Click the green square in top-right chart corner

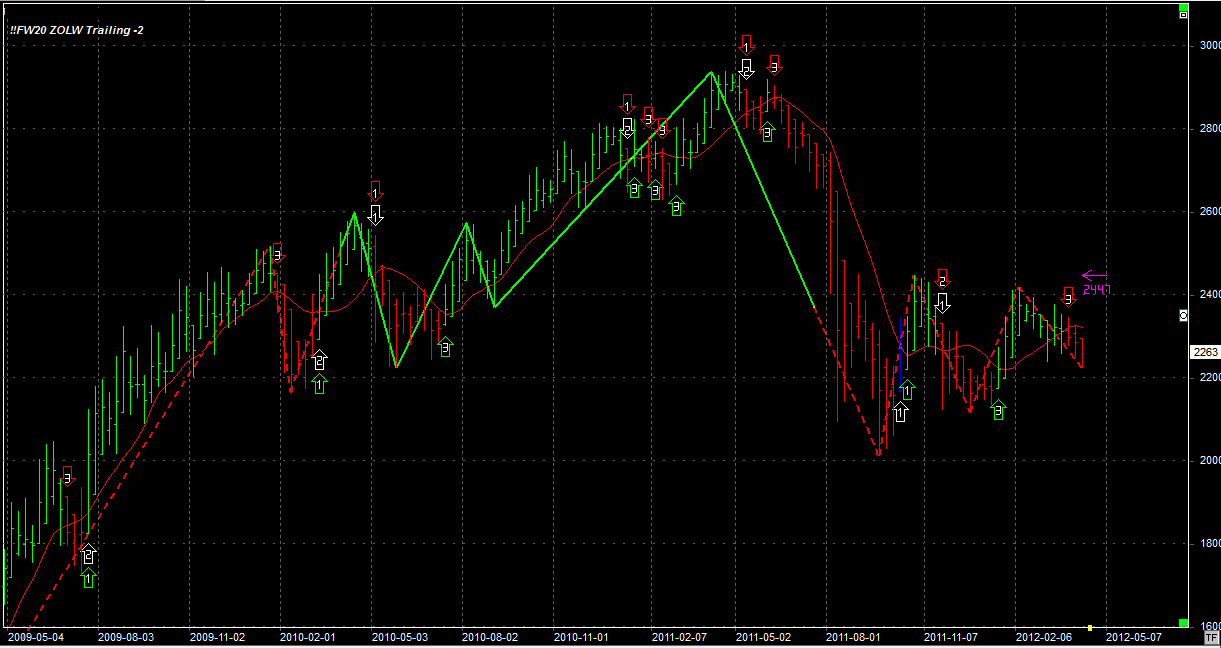[x=1183, y=13]
